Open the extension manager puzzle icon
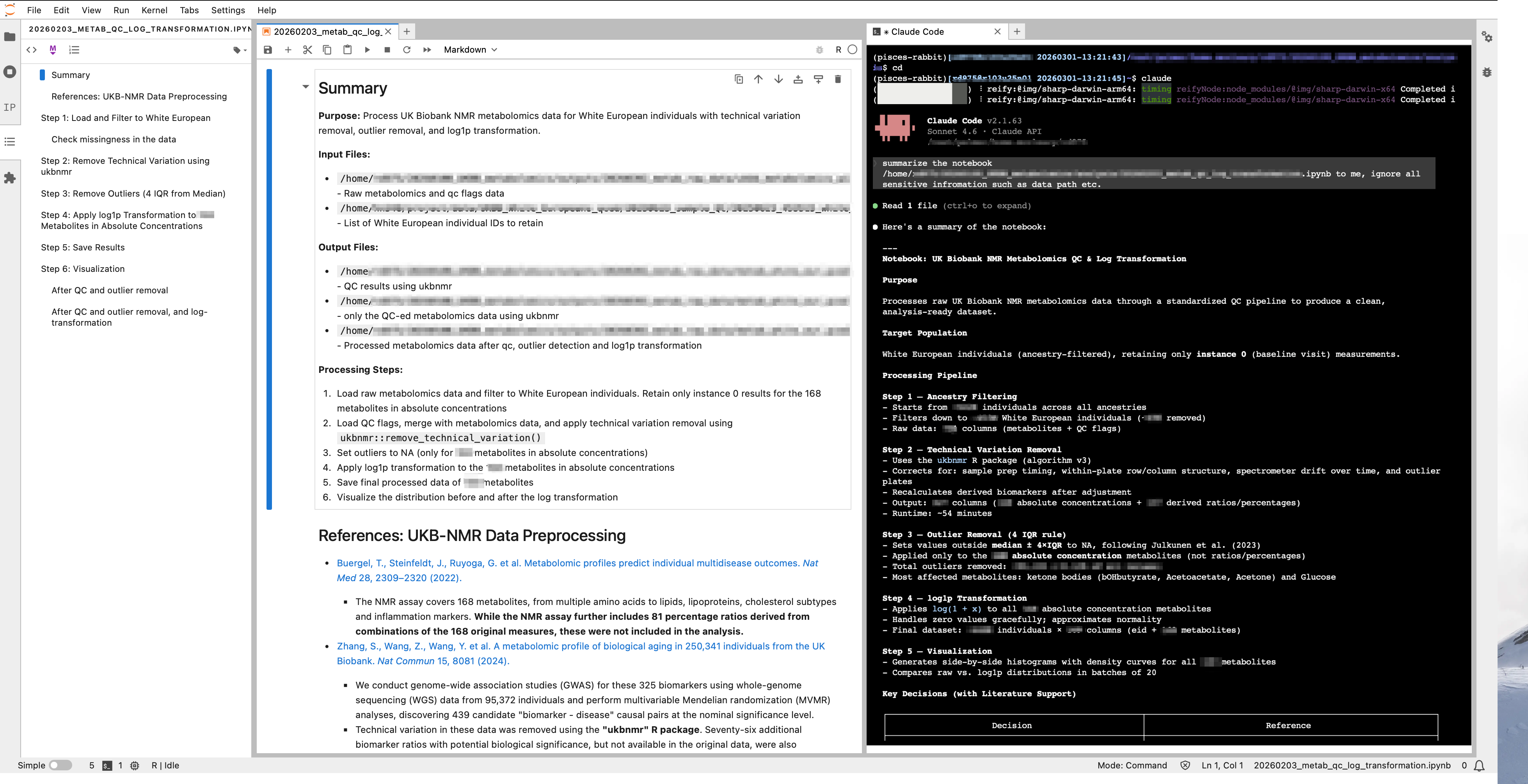 coord(10,177)
